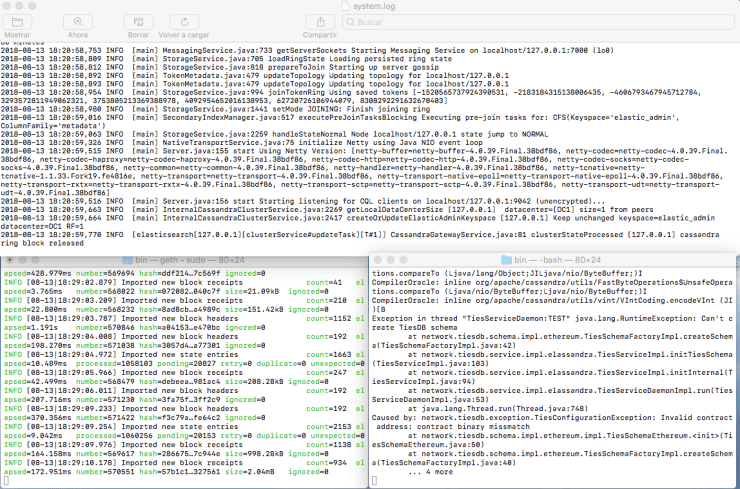Minimize the Console system.log window

click(x=22, y=5)
